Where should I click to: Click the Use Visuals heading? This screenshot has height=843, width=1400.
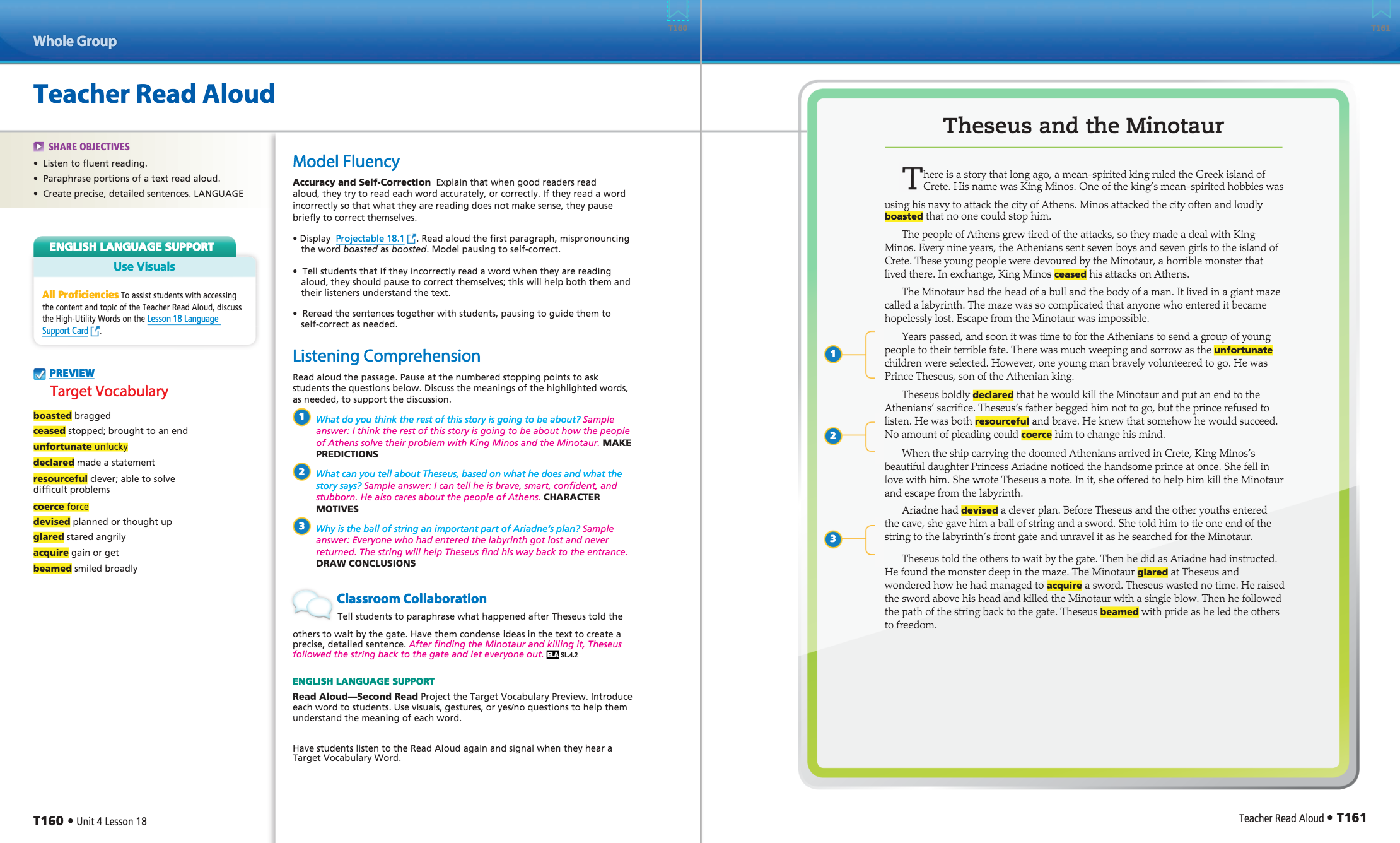click(x=144, y=266)
